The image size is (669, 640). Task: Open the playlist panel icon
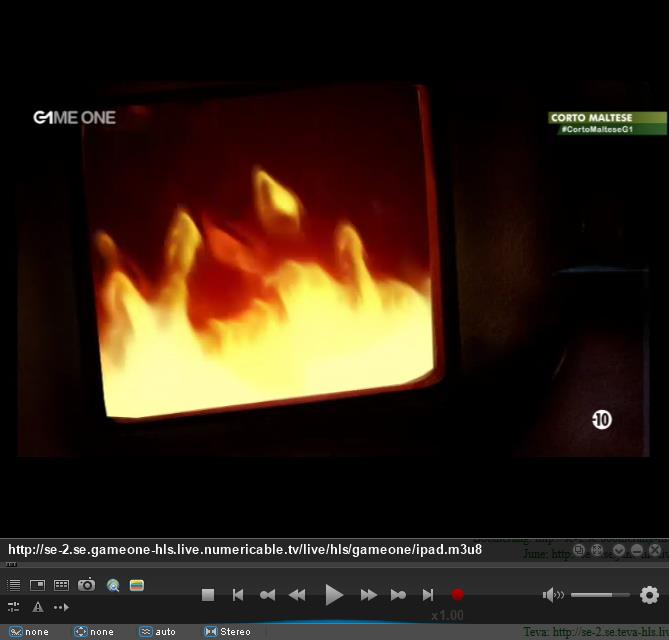(x=14, y=585)
